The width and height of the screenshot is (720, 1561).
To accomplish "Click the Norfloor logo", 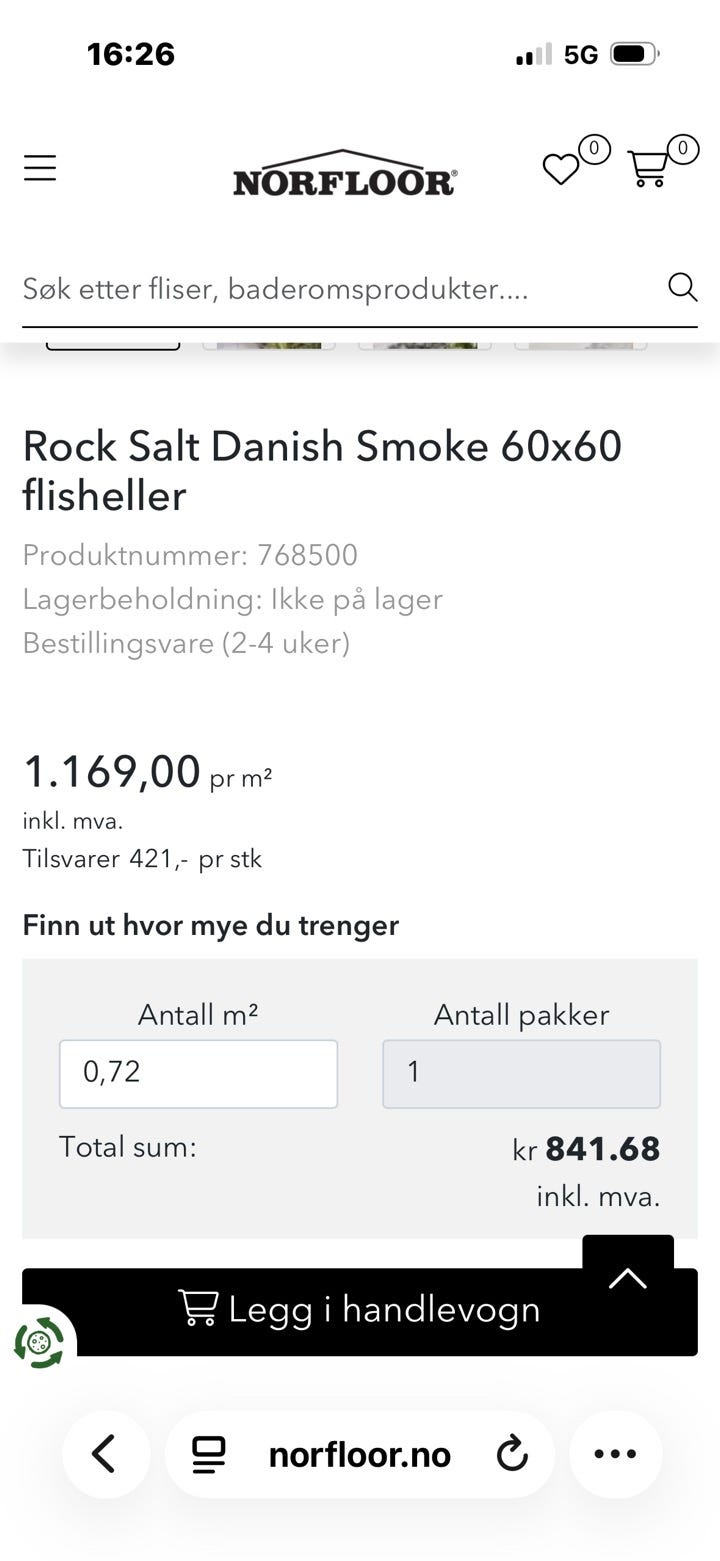I will coord(345,173).
